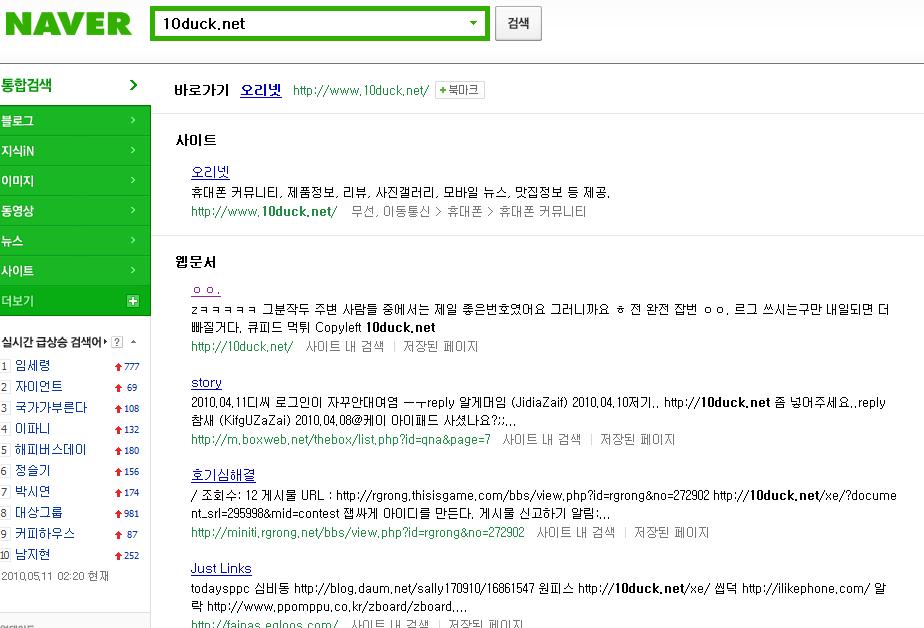Click the 2010.05.11 02:20 현재 timestamp
Viewport: 924px width, 628px height.
(55, 576)
